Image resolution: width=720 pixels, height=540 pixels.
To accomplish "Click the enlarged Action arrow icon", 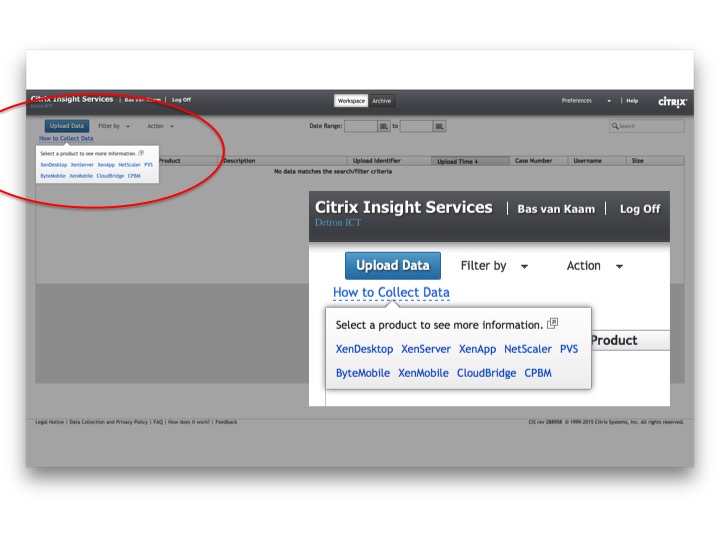I will tap(619, 267).
